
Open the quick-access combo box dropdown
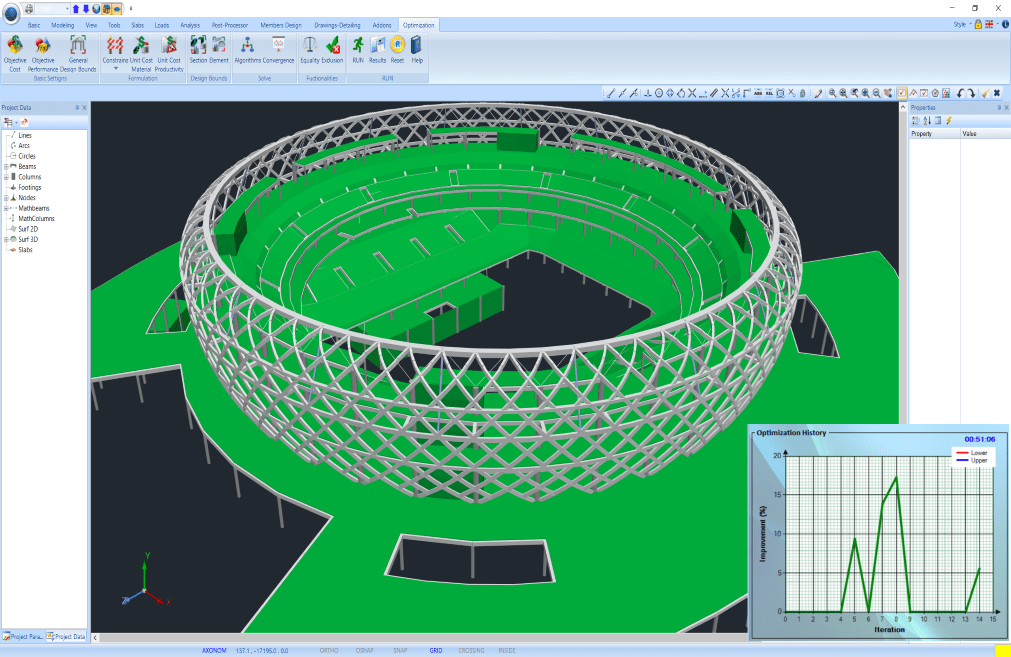(x=67, y=8)
